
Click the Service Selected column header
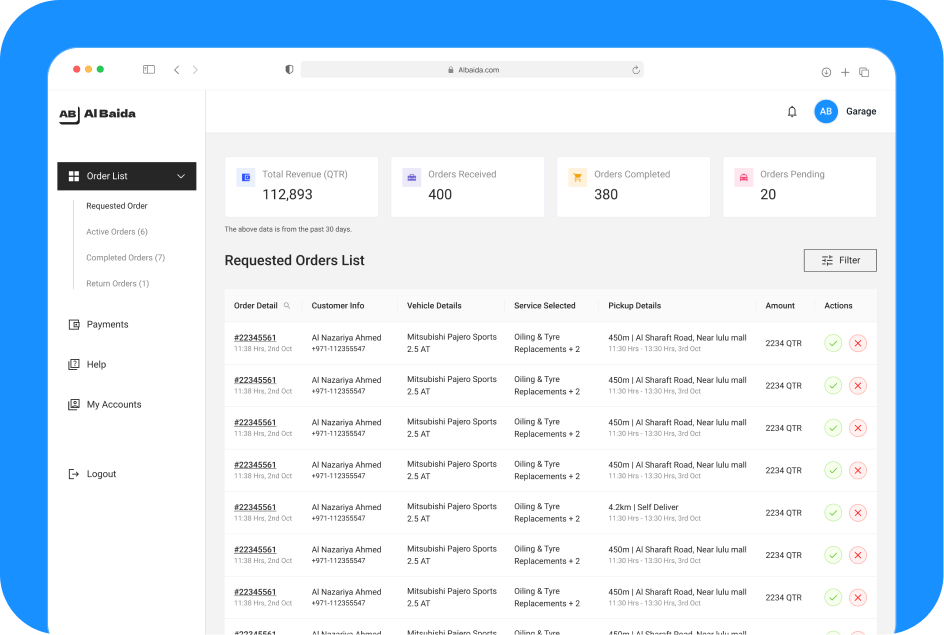coord(545,306)
